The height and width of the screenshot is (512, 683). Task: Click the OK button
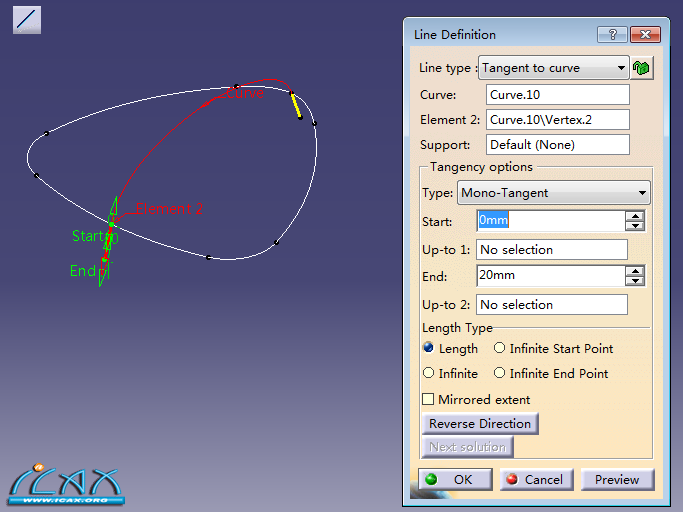(455, 479)
